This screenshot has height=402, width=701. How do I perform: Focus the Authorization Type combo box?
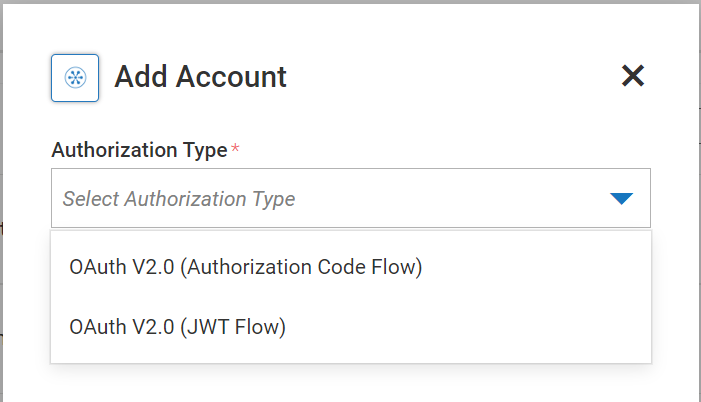350,198
